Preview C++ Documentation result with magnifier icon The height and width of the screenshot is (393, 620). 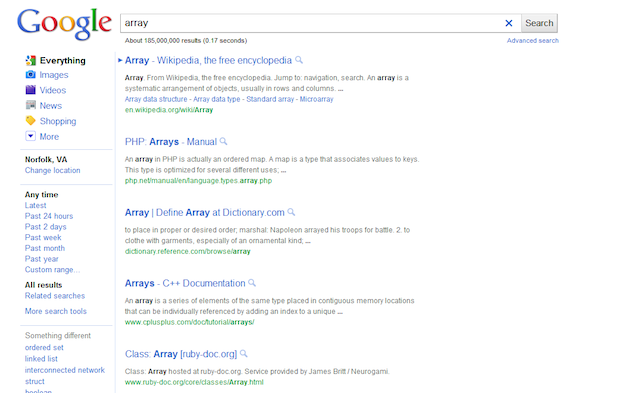coord(252,283)
